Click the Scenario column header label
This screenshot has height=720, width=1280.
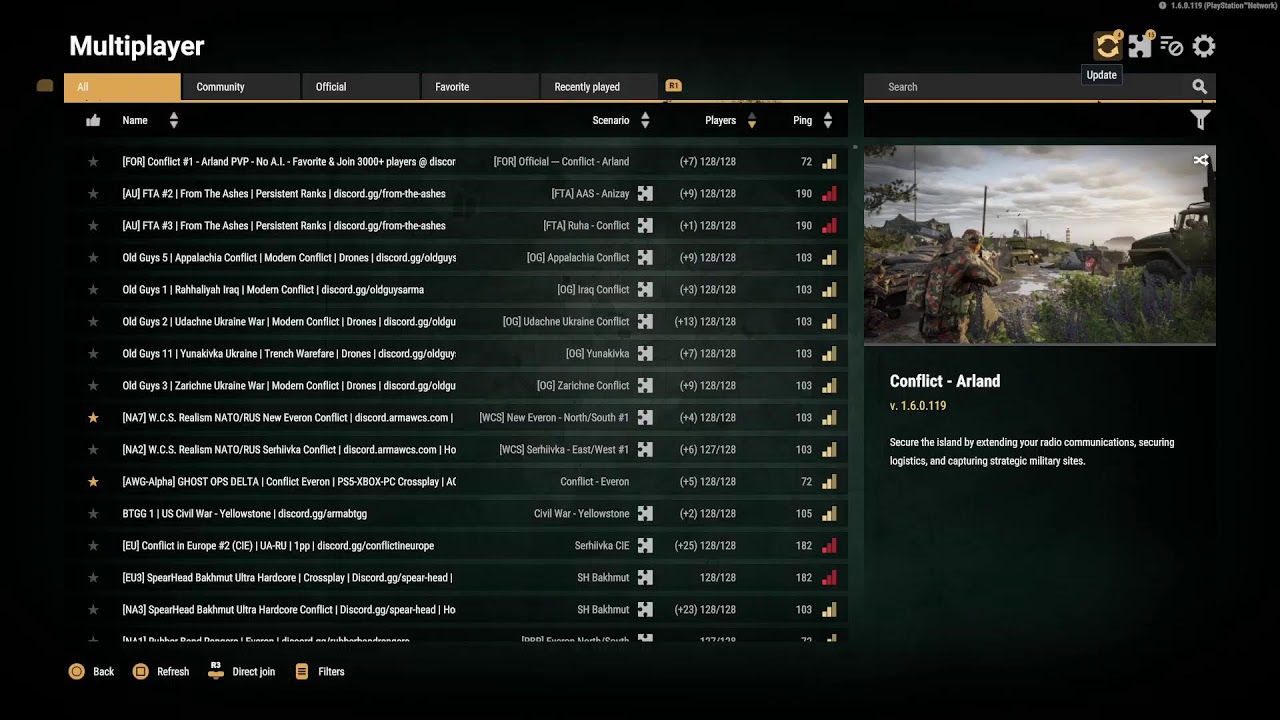[611, 120]
